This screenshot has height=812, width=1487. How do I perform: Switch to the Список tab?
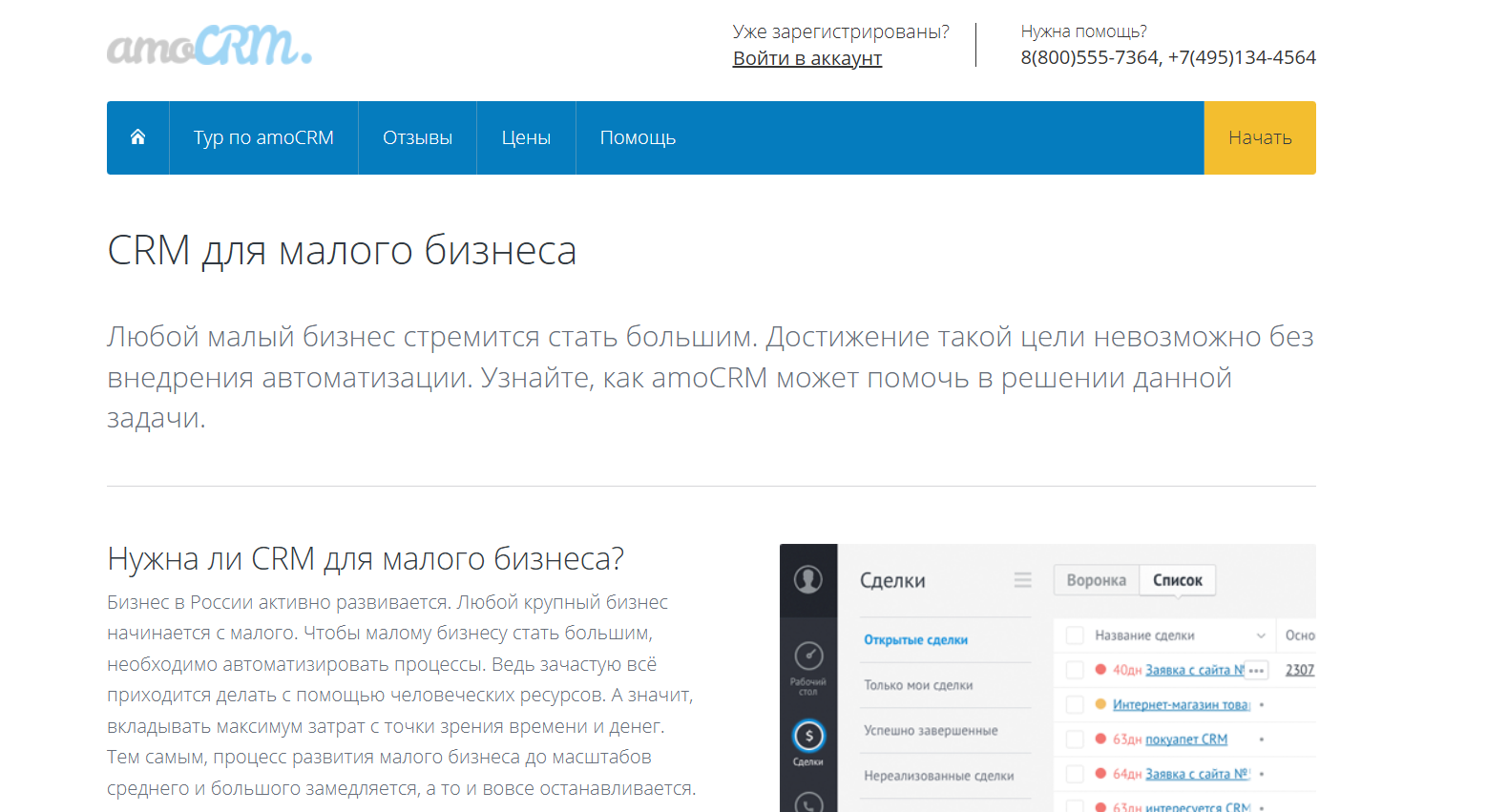click(x=1178, y=580)
